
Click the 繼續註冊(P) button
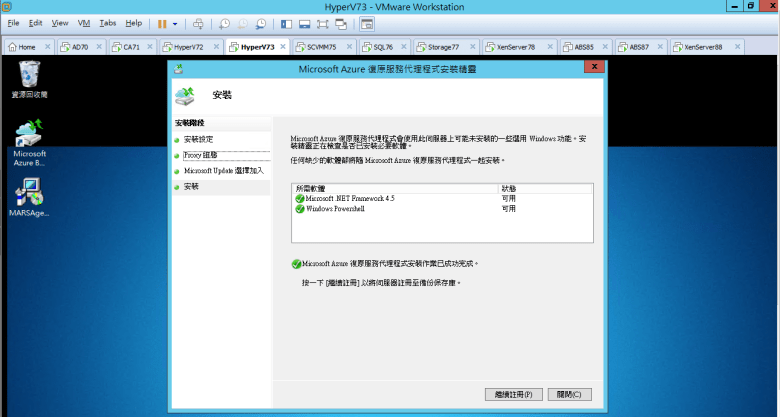click(x=514, y=393)
